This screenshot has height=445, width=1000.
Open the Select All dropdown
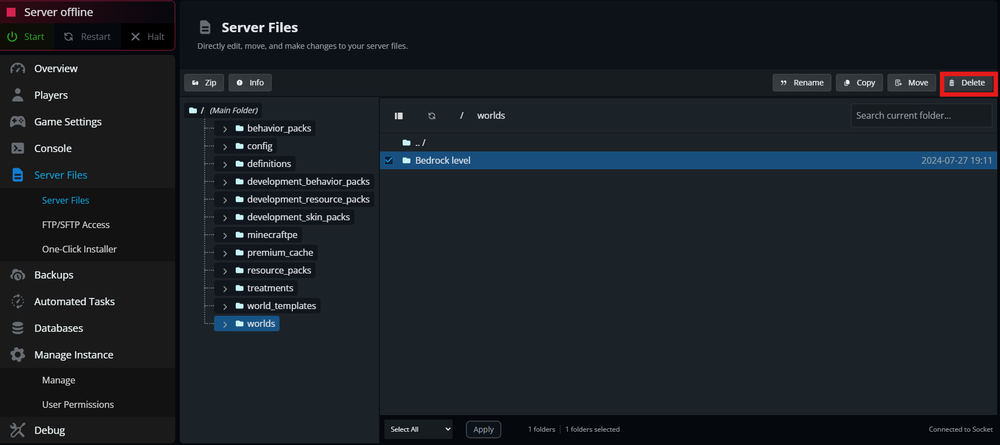tap(419, 429)
